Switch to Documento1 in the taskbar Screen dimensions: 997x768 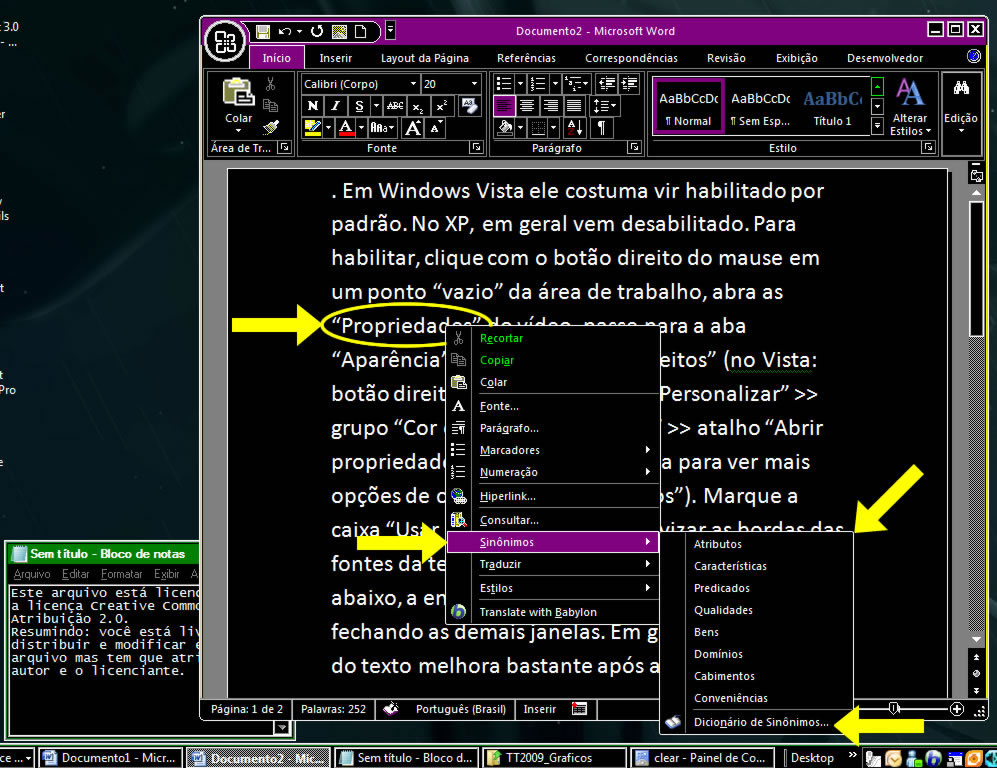[111, 758]
